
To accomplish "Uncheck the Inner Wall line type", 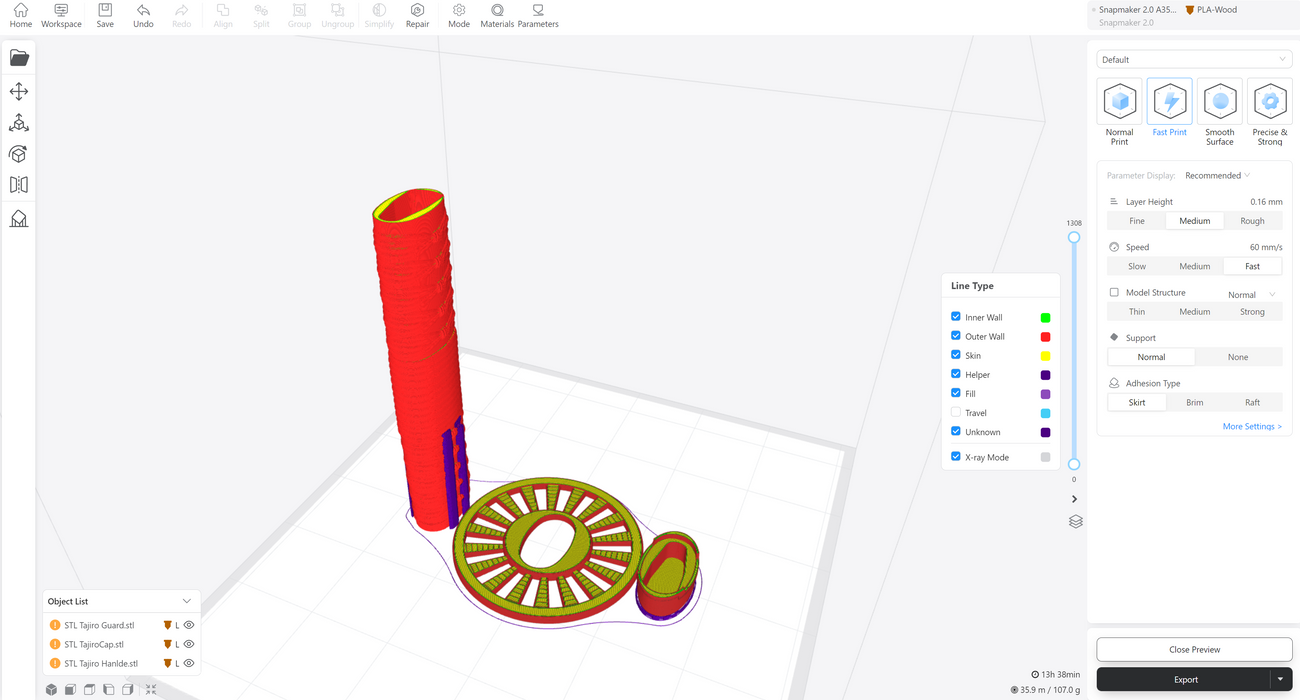I will (x=956, y=317).
